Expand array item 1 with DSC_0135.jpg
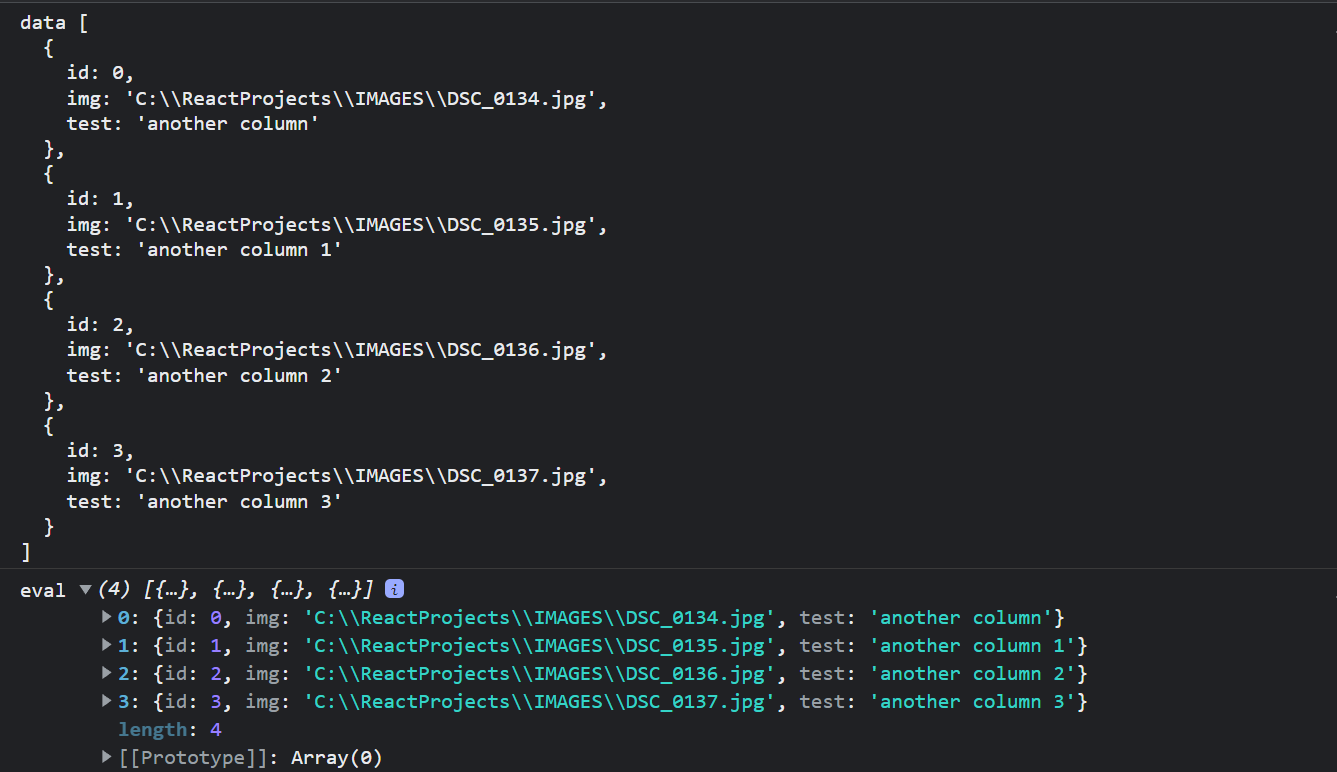The height and width of the screenshot is (772, 1337). (x=107, y=645)
